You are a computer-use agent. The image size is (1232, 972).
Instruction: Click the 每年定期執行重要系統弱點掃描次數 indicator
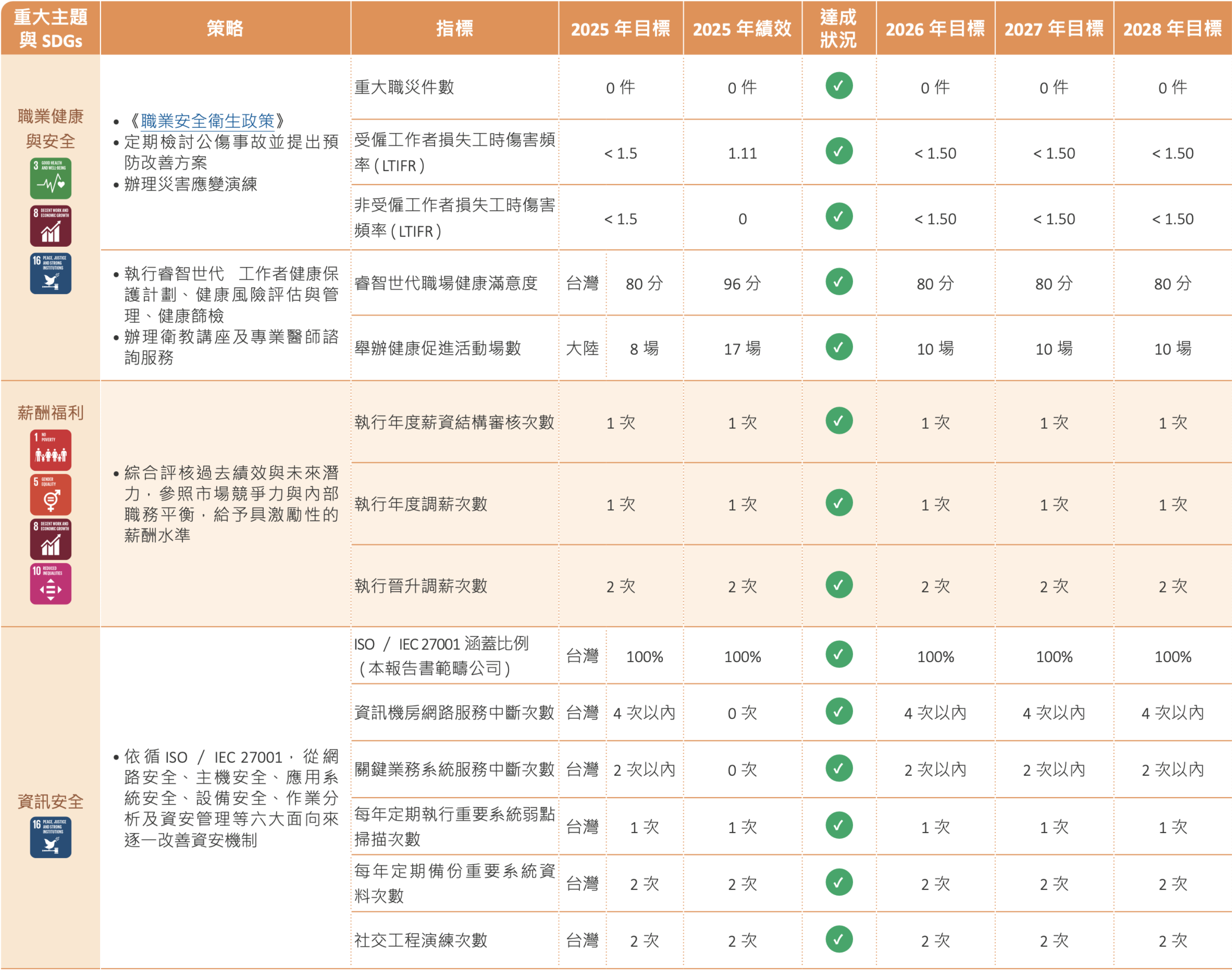[455, 826]
